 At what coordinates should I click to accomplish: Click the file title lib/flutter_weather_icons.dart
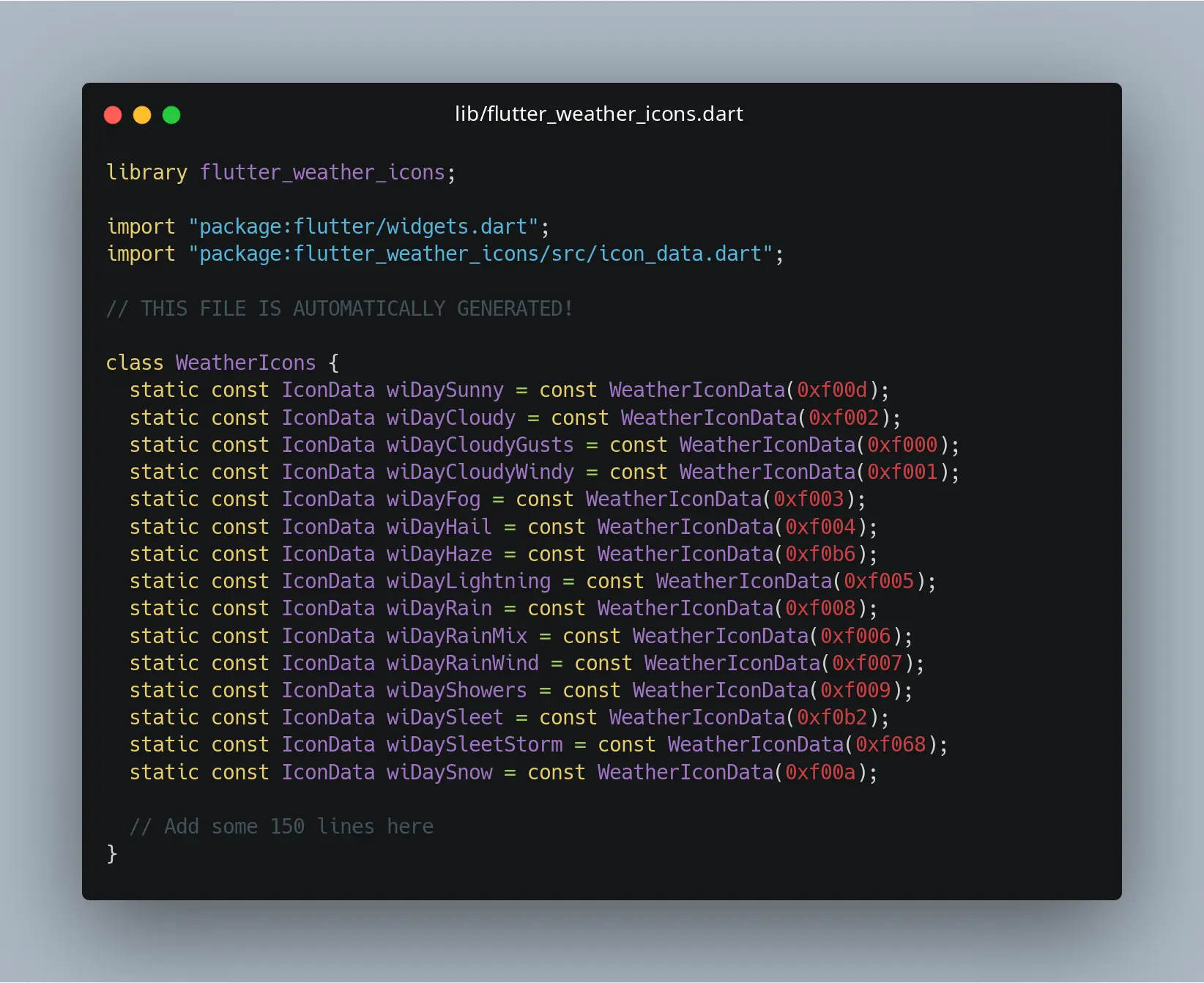598,114
